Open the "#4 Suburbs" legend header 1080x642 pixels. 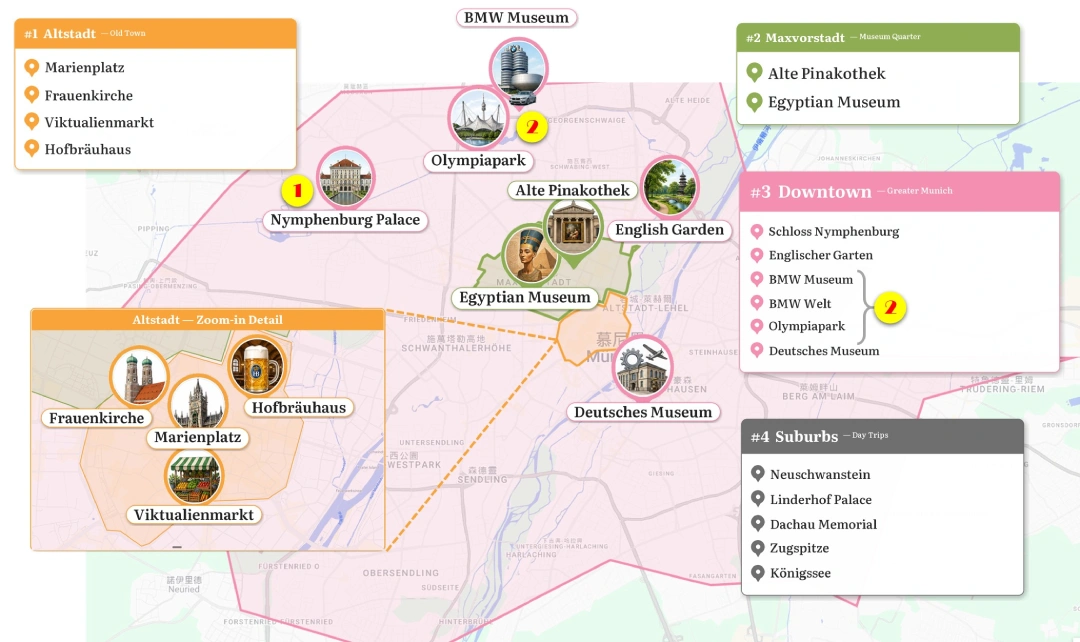(882, 436)
